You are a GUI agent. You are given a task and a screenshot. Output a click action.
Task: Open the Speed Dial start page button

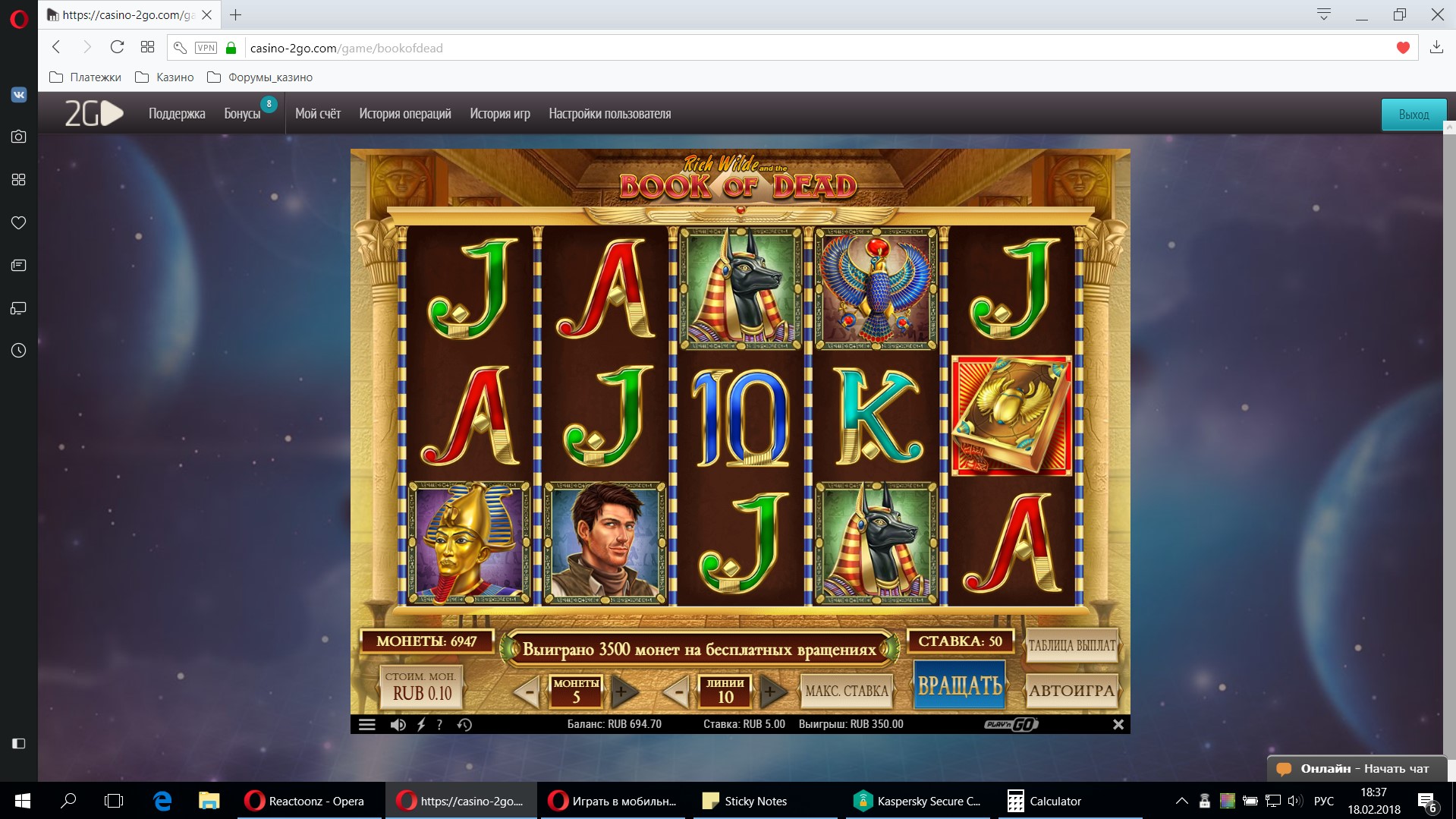pos(148,47)
